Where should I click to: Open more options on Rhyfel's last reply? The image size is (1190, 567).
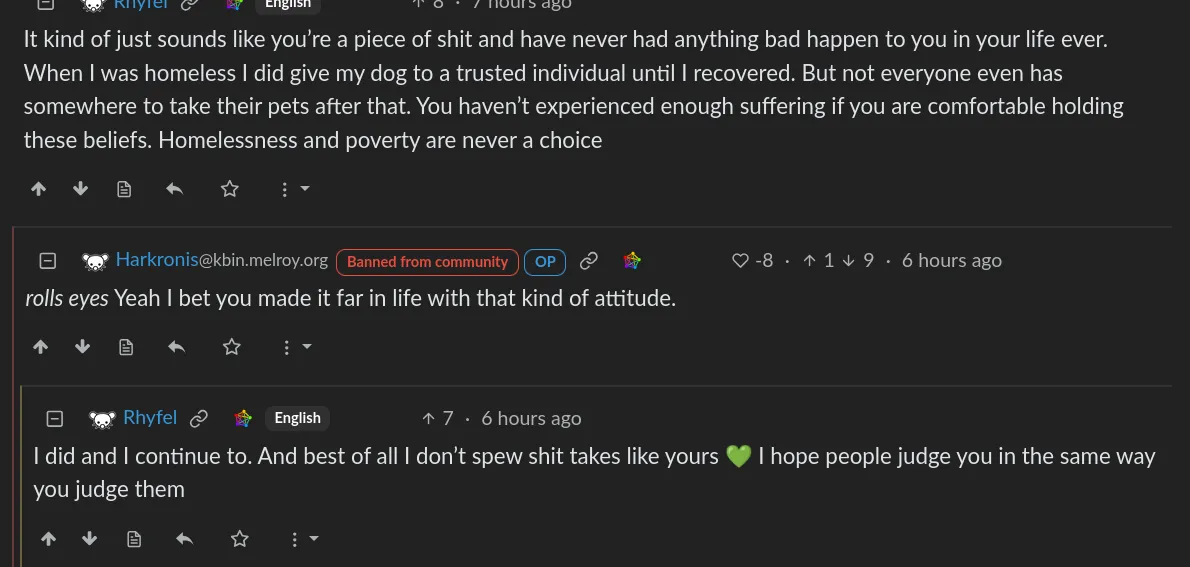pyautogui.click(x=302, y=539)
